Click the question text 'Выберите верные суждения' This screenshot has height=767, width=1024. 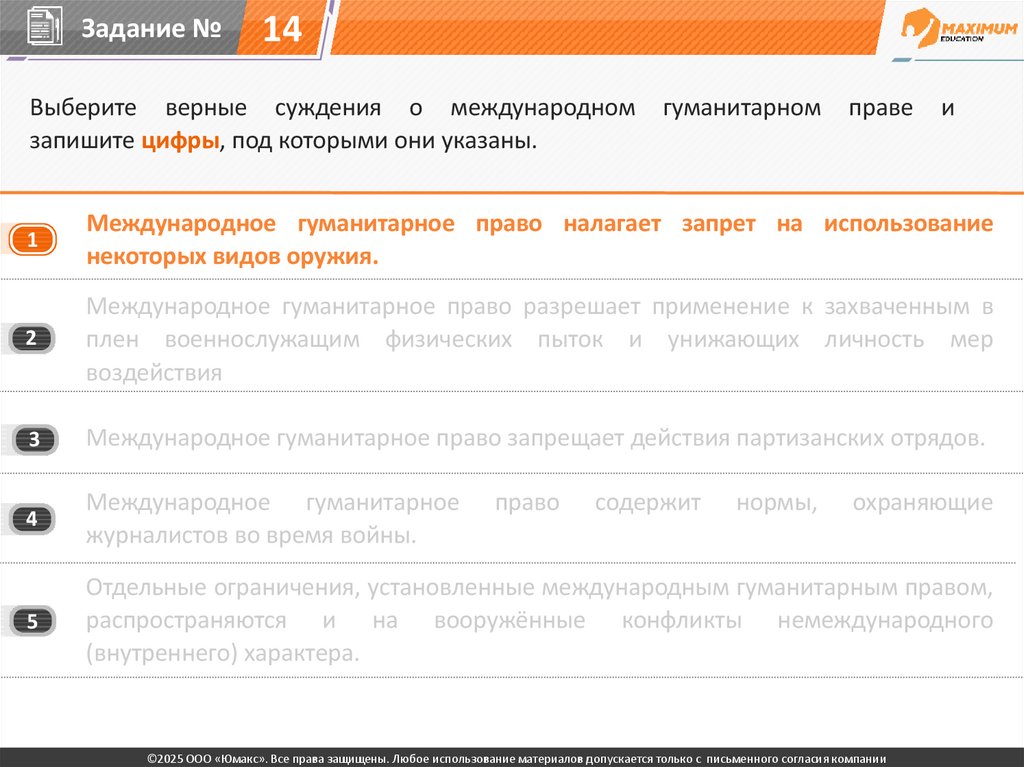[205, 107]
